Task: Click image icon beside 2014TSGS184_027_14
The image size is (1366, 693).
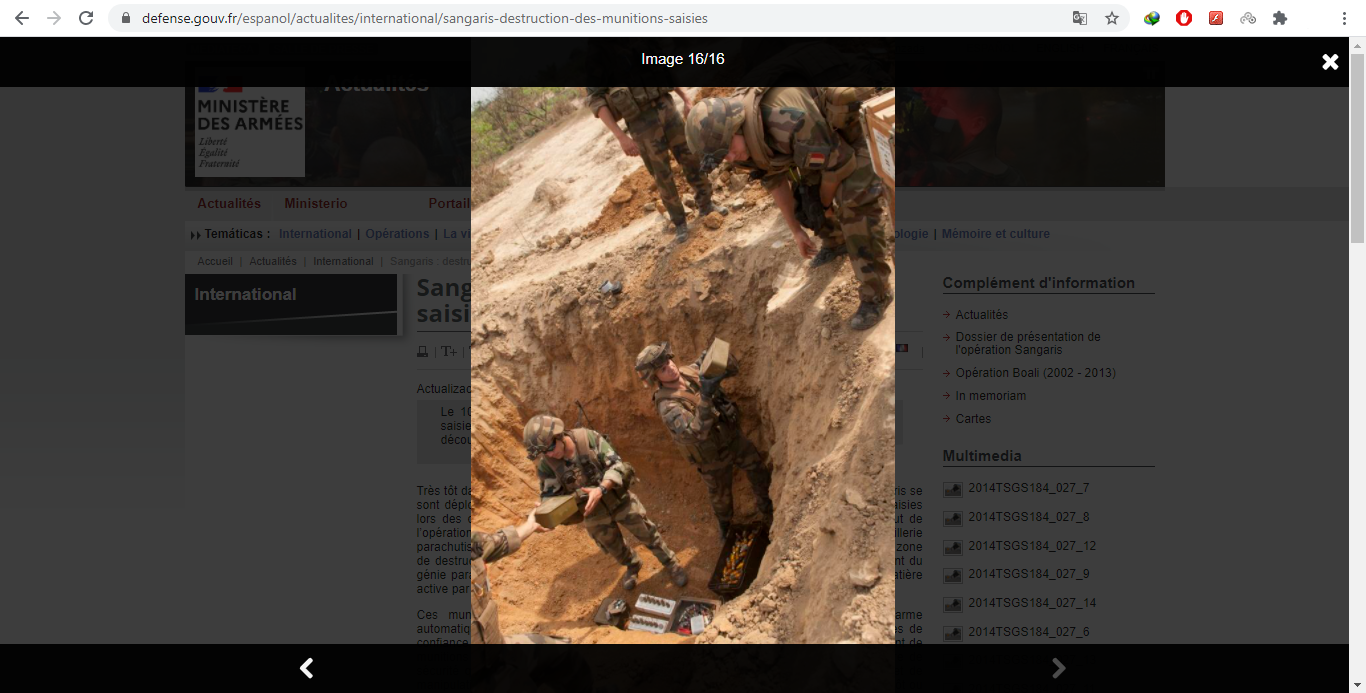Action: (952, 605)
